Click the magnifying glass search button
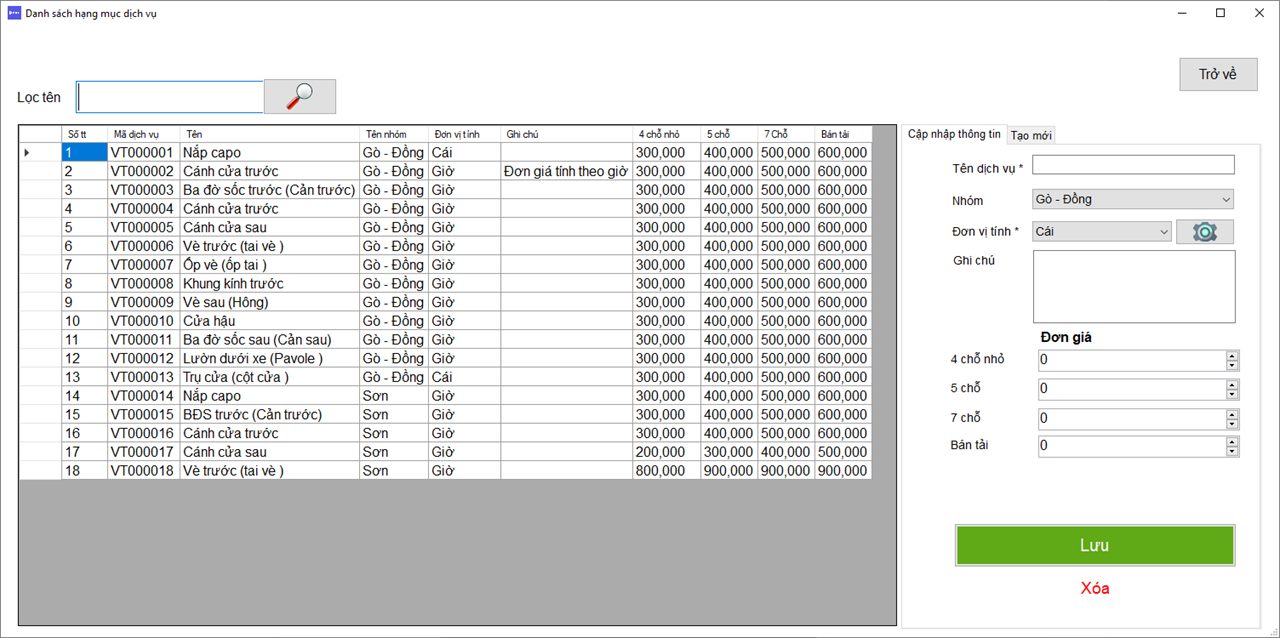 click(x=300, y=96)
